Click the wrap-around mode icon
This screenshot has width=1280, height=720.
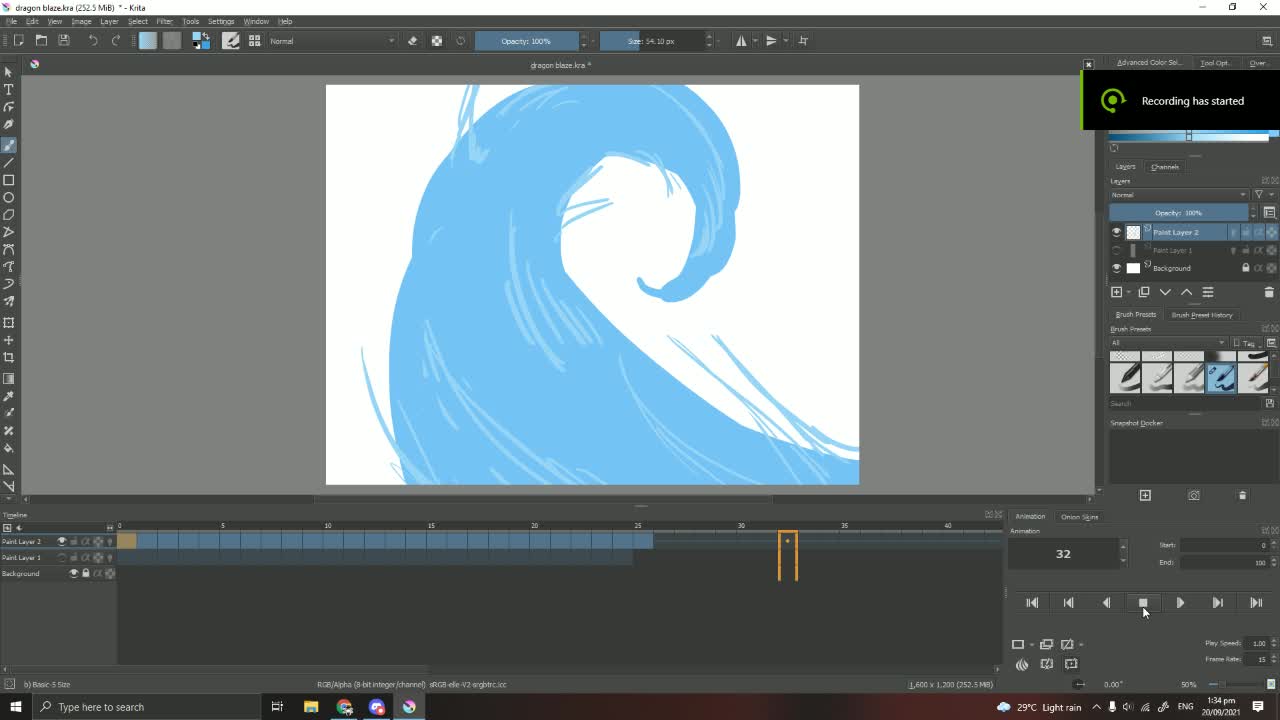(x=803, y=41)
